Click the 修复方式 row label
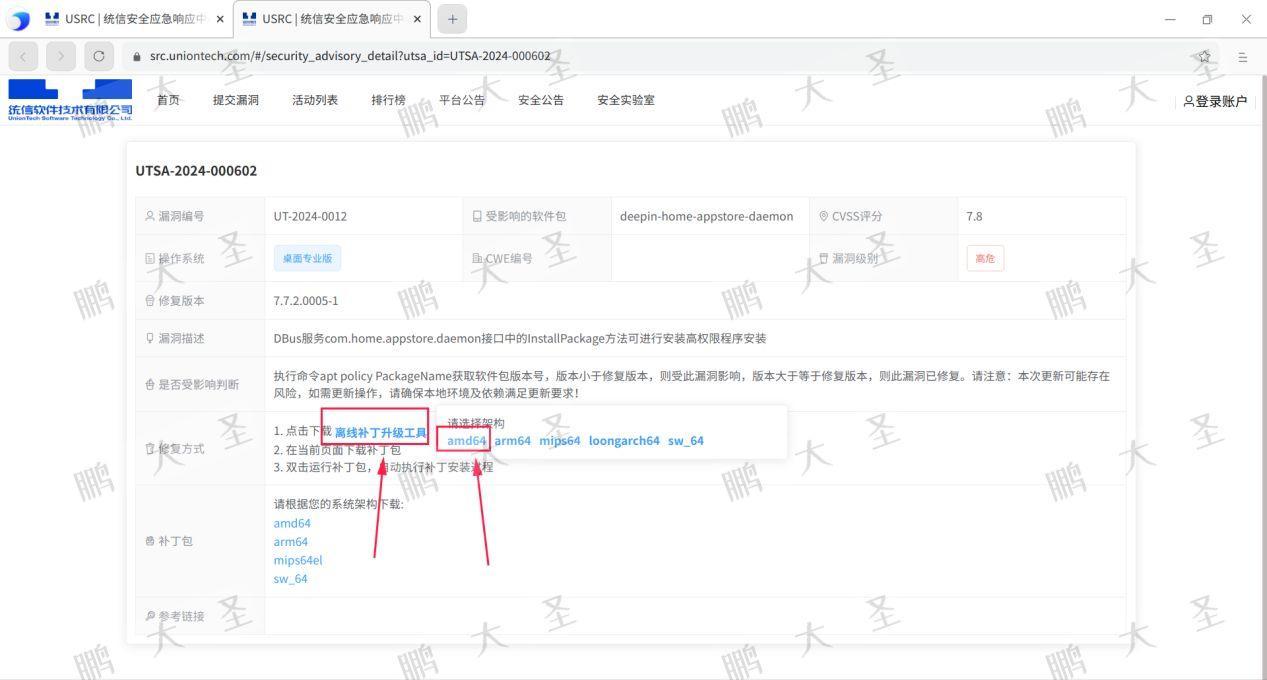The height and width of the screenshot is (680, 1267). 174,448
